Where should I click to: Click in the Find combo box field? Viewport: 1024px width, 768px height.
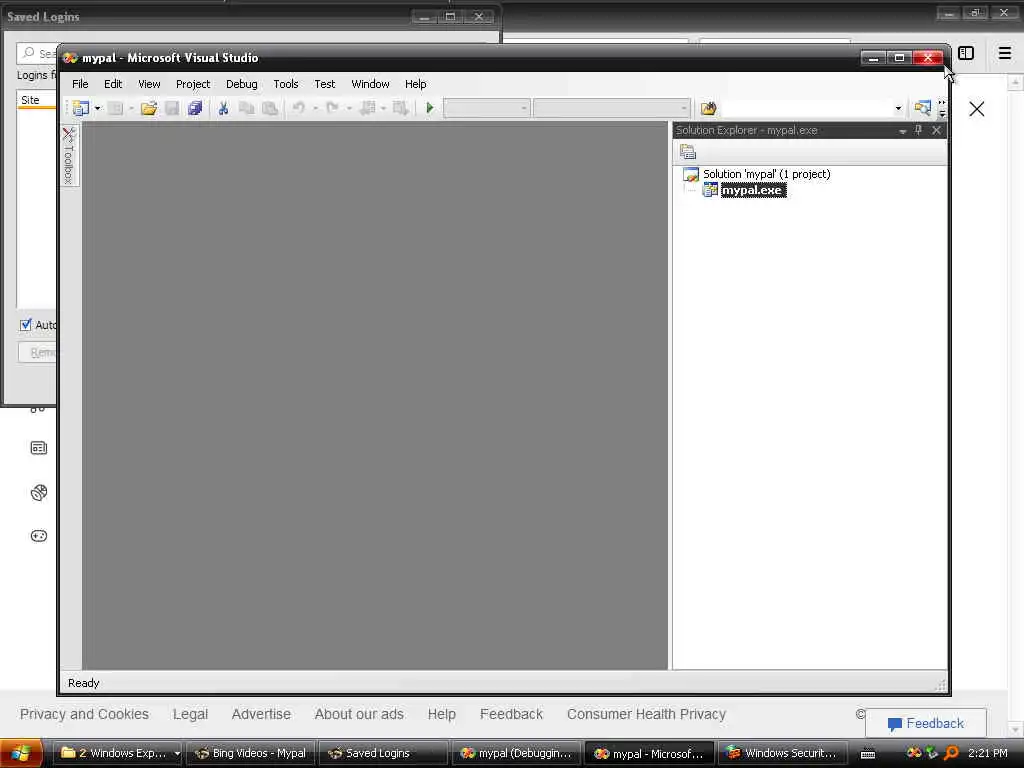point(807,108)
